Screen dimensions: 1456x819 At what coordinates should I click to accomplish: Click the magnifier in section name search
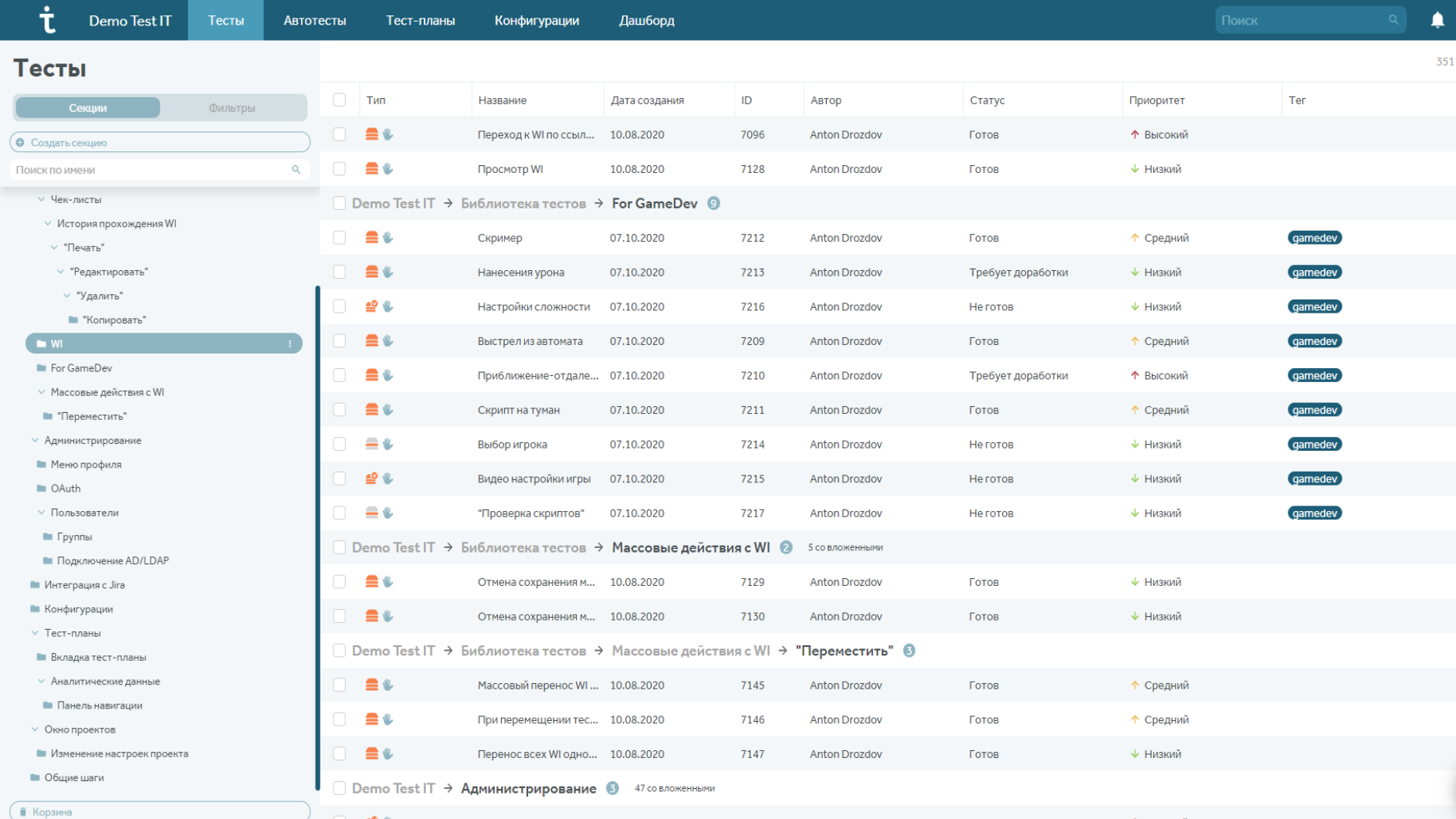tap(296, 170)
